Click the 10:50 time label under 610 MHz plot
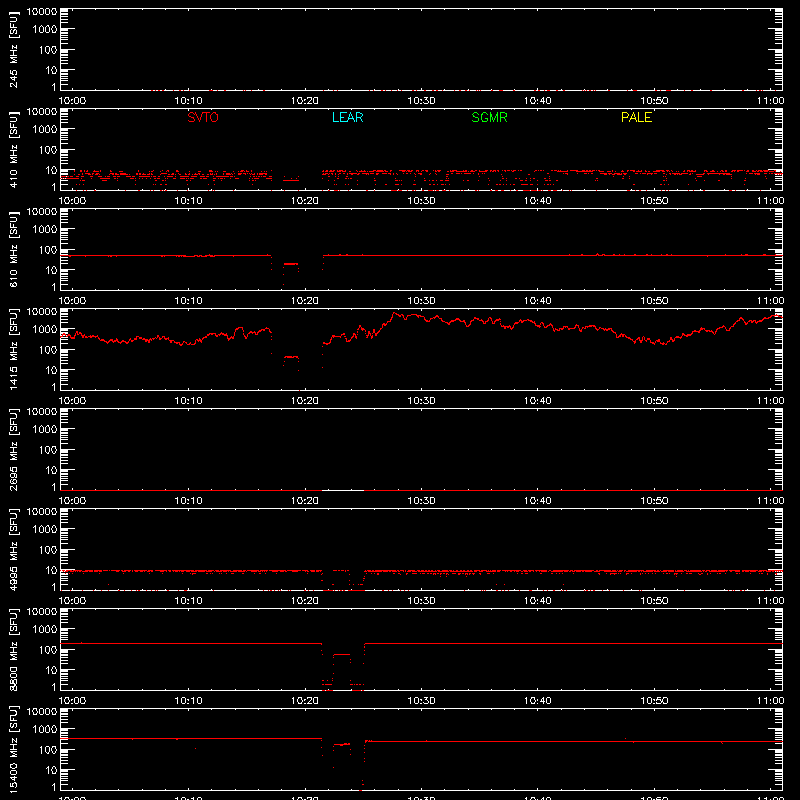This screenshot has width=800, height=800. click(x=654, y=301)
